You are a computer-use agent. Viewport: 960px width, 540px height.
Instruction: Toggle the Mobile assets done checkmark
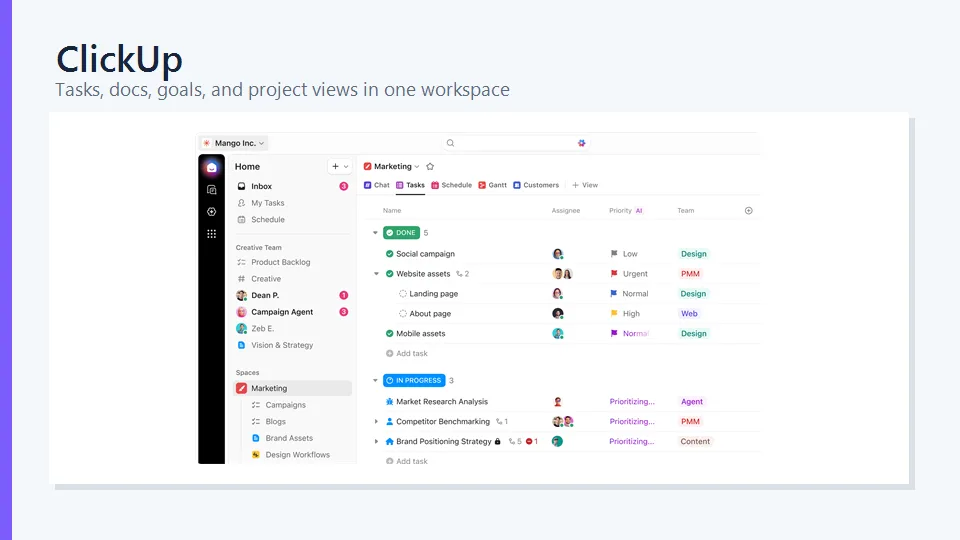(389, 334)
